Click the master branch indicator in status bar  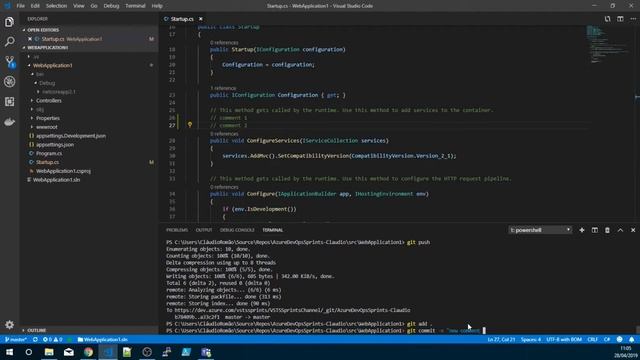pos(16,339)
